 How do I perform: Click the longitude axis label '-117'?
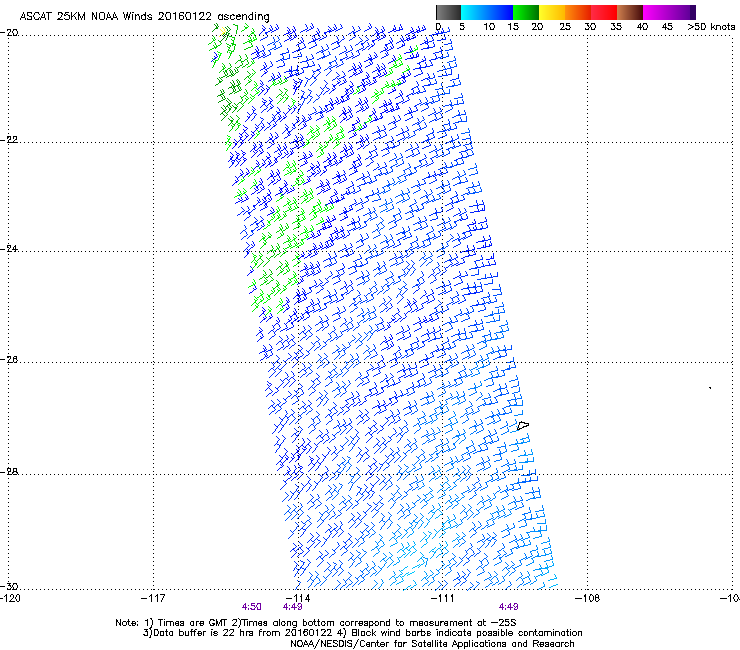point(153,598)
